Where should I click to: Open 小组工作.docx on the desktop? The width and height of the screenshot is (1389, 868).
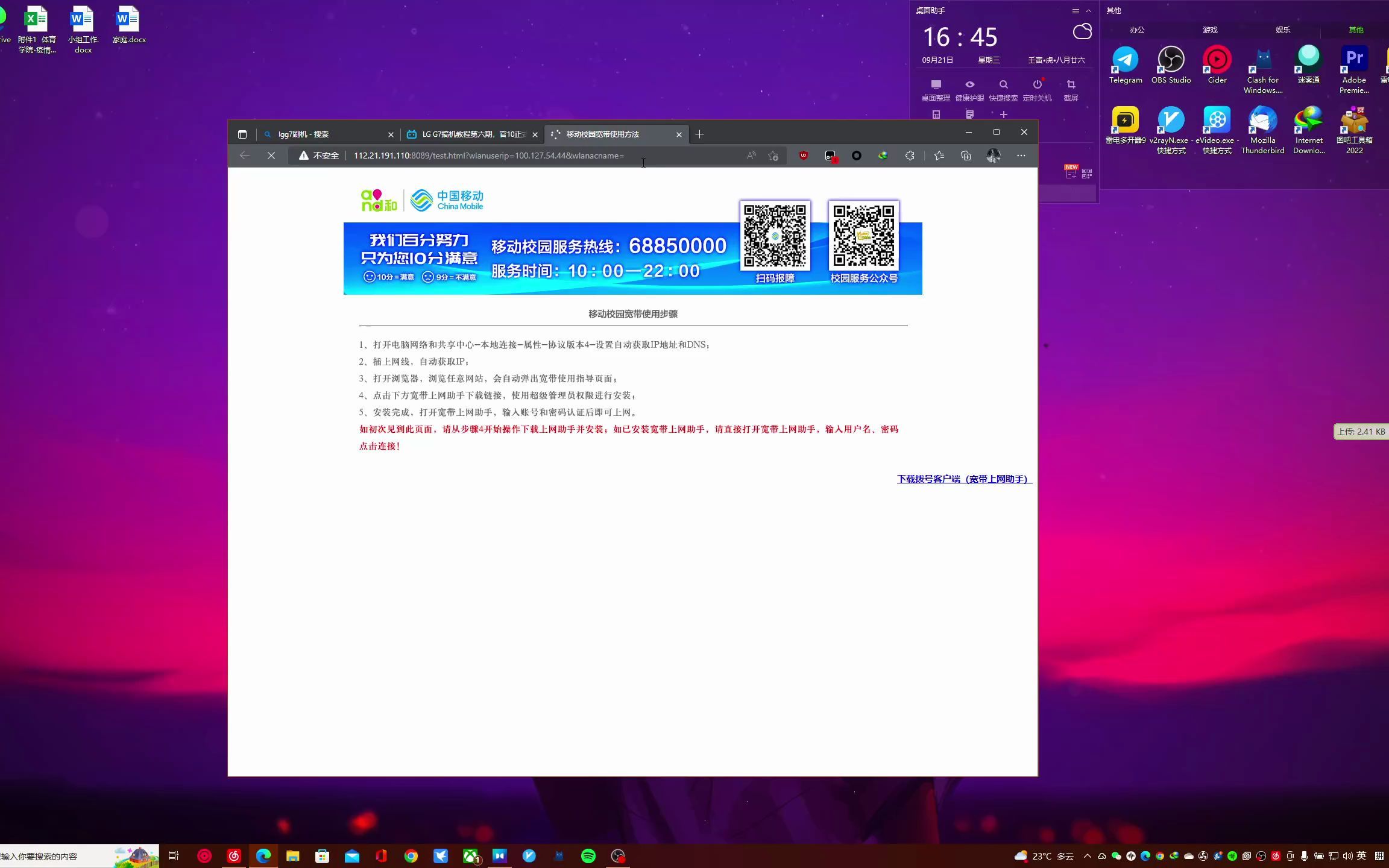point(83,30)
